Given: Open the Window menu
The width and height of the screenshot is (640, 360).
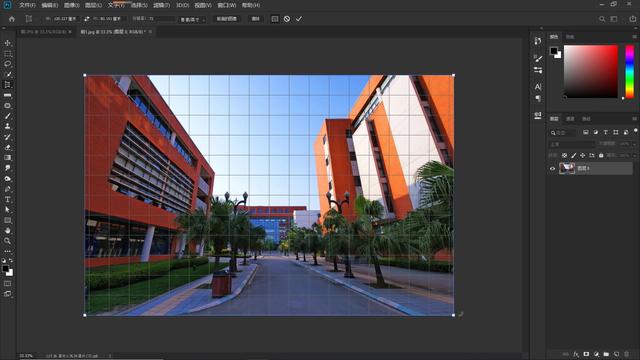Looking at the screenshot, I should coord(227,5).
